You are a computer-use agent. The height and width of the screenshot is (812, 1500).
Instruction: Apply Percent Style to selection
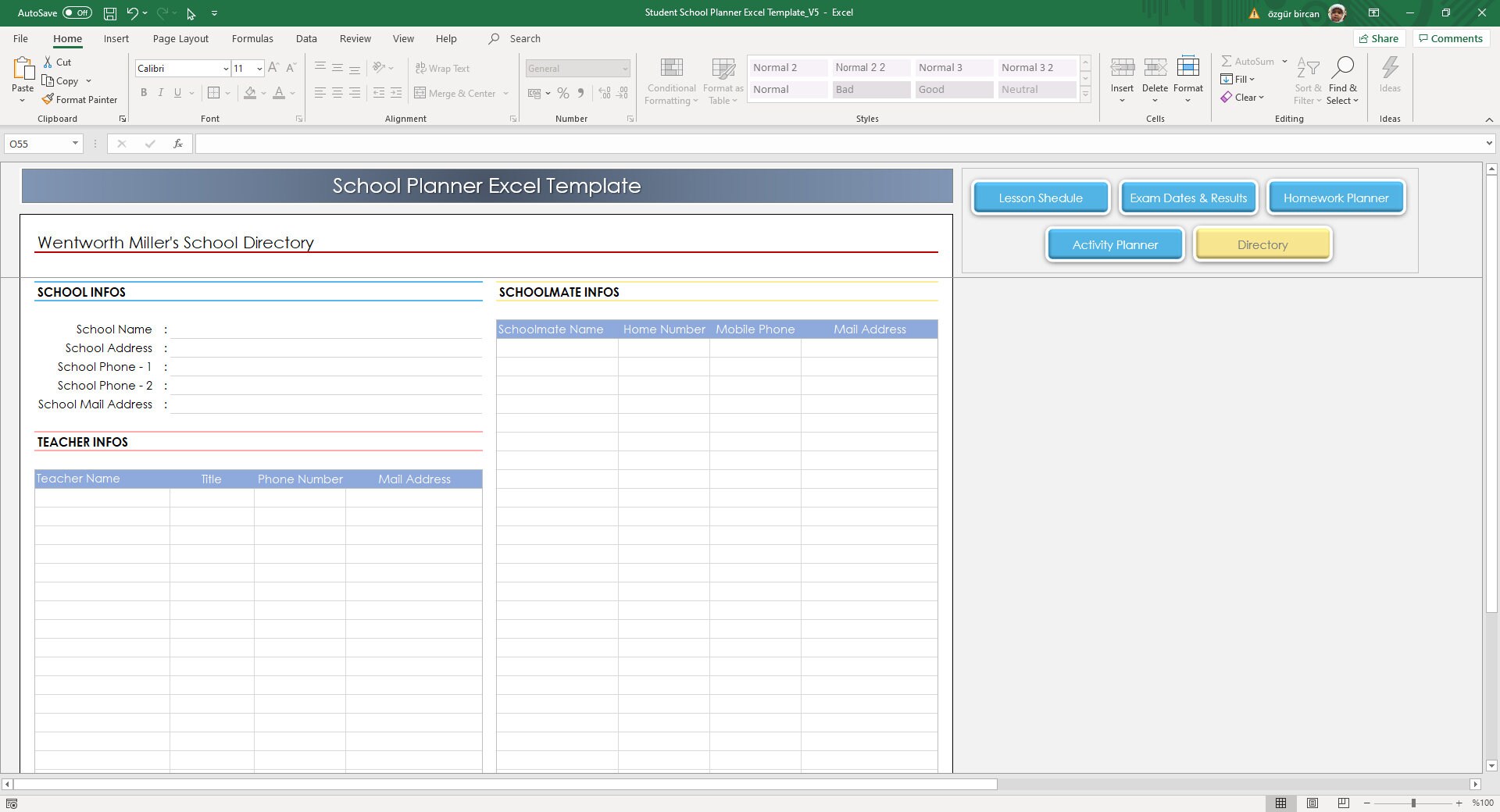(564, 93)
